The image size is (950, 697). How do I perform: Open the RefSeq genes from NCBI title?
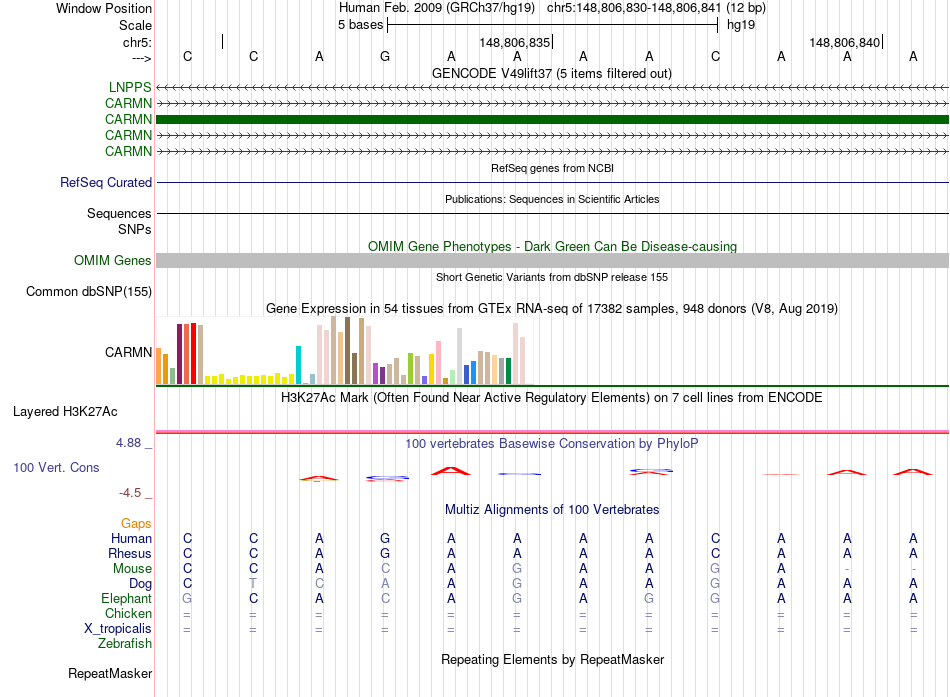[552, 168]
